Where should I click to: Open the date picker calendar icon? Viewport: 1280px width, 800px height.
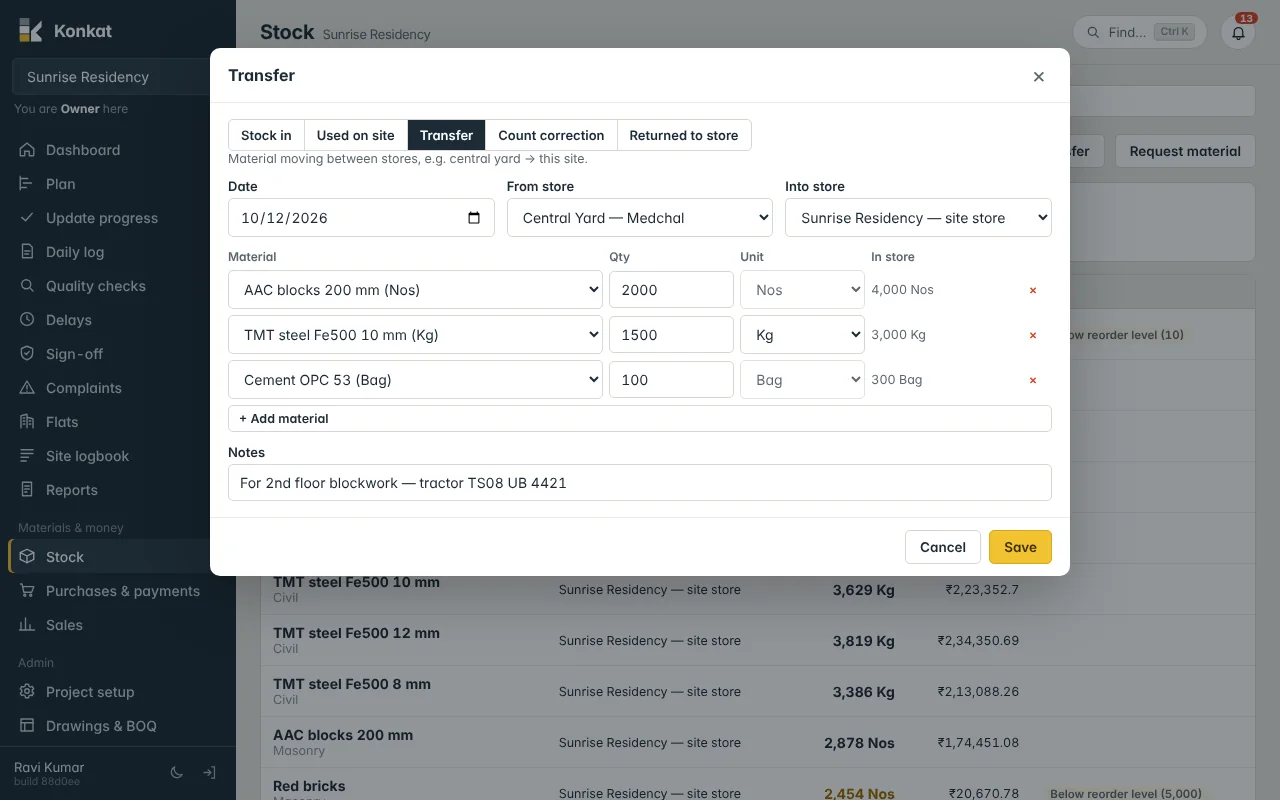[x=474, y=218]
